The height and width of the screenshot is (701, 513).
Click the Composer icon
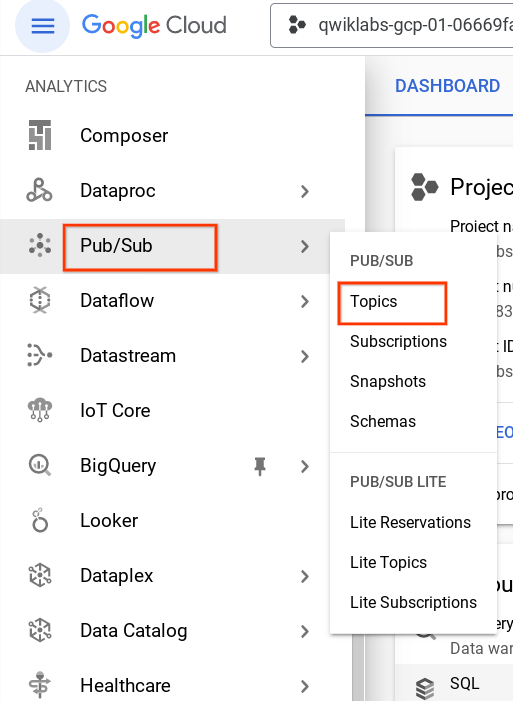click(40, 135)
